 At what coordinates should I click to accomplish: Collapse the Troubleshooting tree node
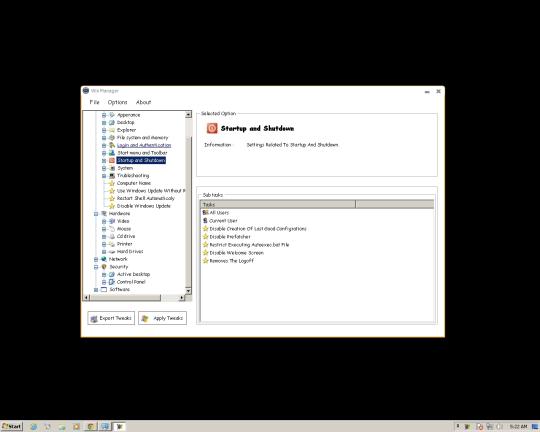tap(104, 176)
